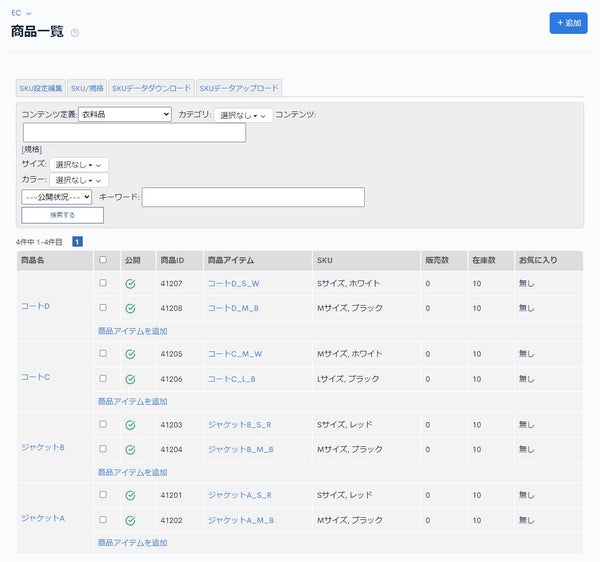This screenshot has width=600, height=562.
Task: Click 商品アイテムを追加 under ジャケットB
Action: click(x=132, y=472)
